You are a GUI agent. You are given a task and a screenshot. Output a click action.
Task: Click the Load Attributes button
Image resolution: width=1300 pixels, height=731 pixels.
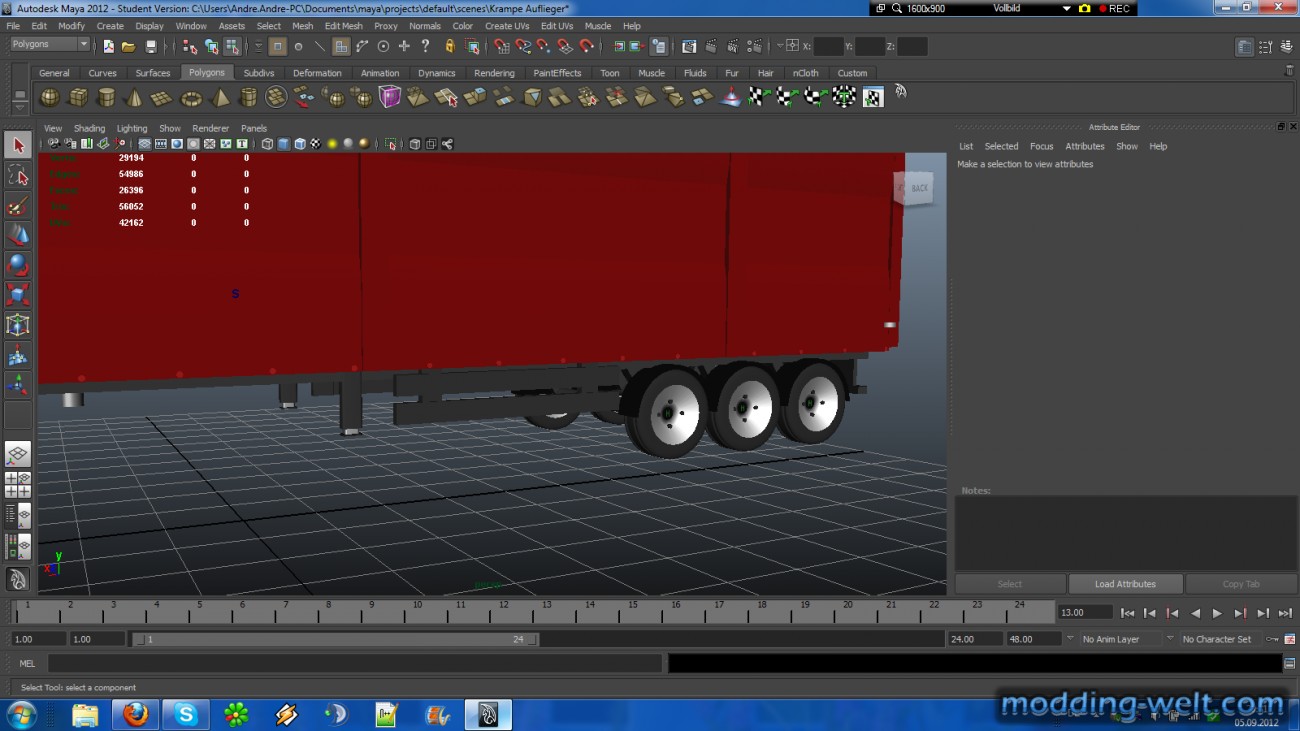pyautogui.click(x=1125, y=584)
